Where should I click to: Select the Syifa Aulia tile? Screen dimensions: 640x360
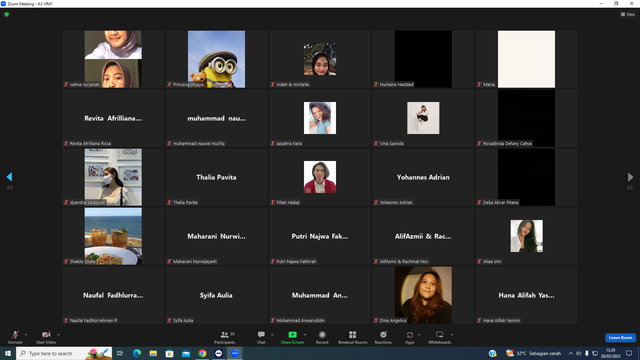[217, 295]
